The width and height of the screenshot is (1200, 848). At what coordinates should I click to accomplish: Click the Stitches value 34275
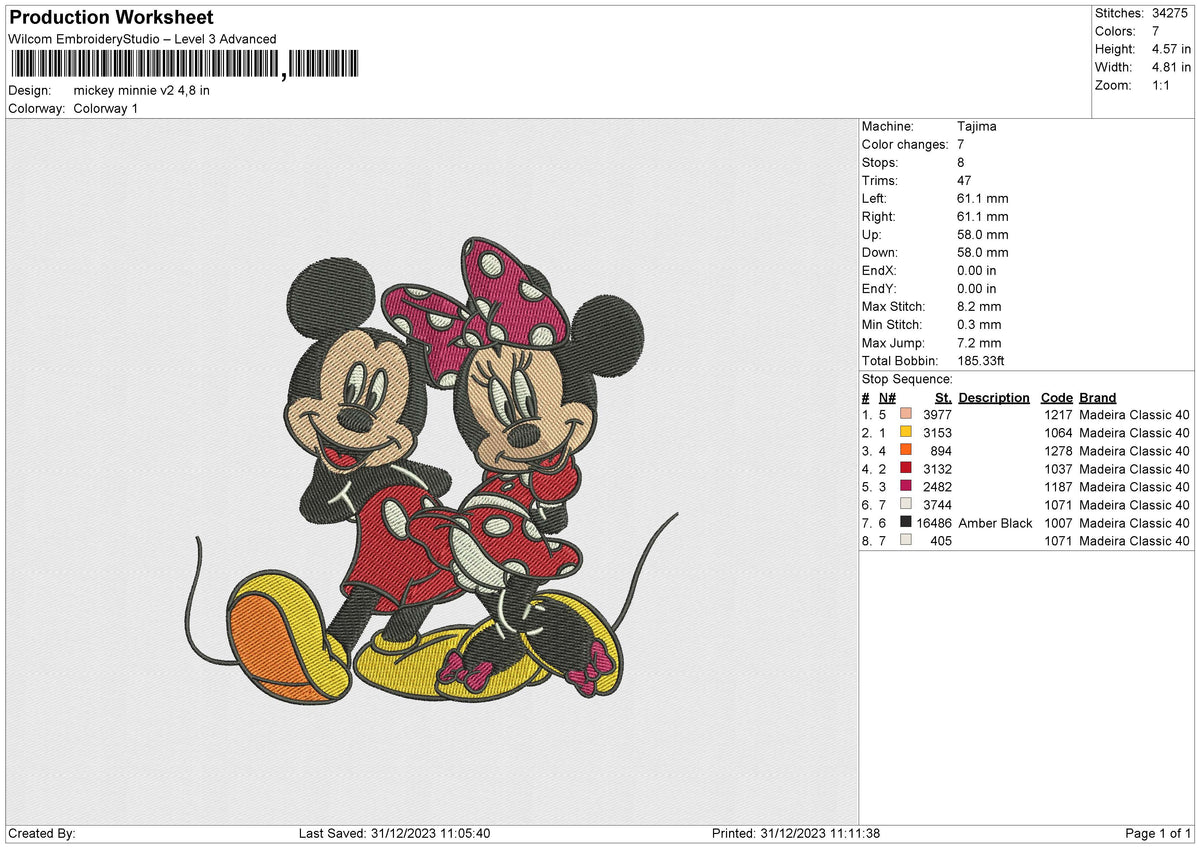(1169, 13)
